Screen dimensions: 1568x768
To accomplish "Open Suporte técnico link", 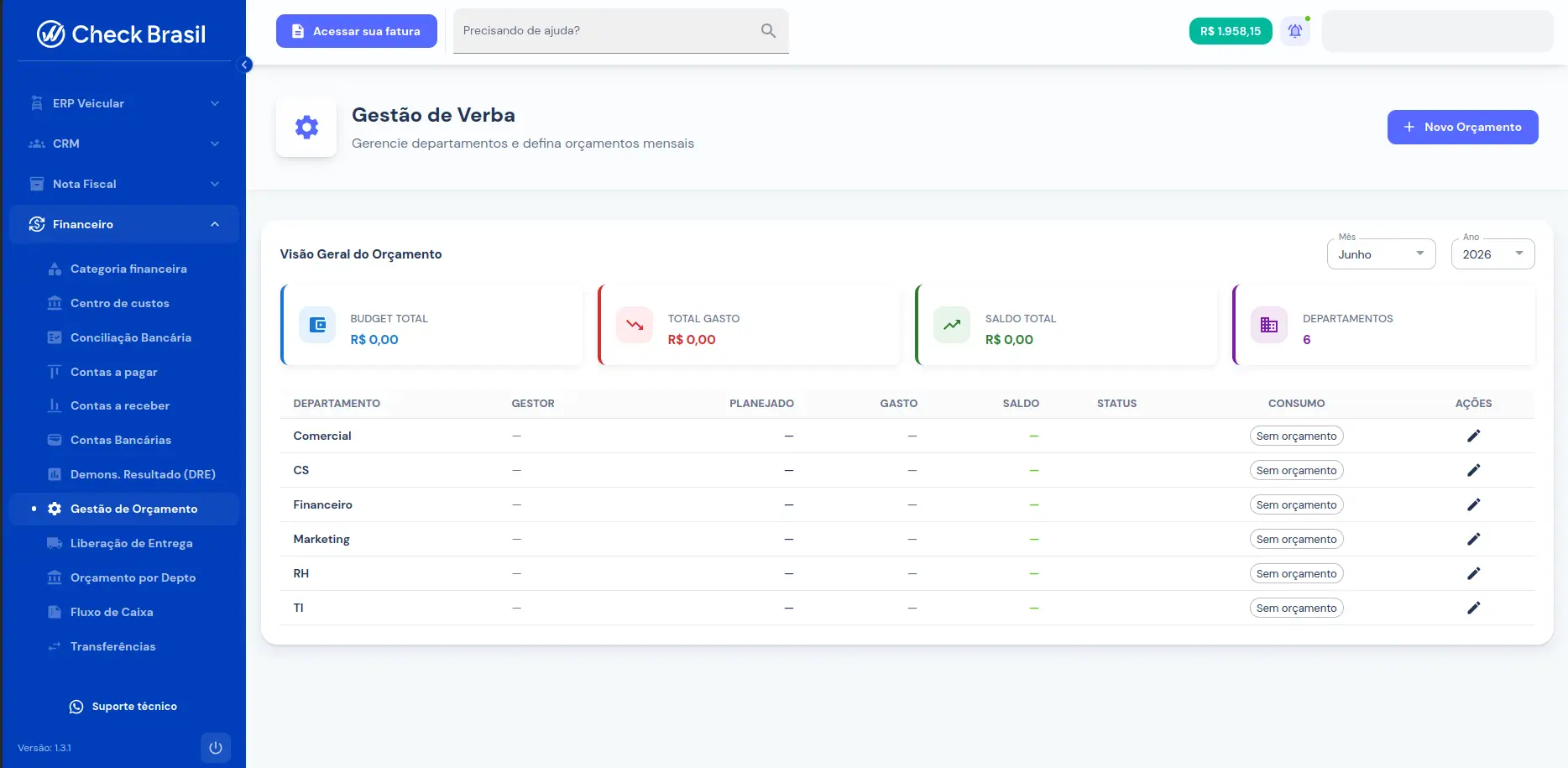I will (123, 707).
